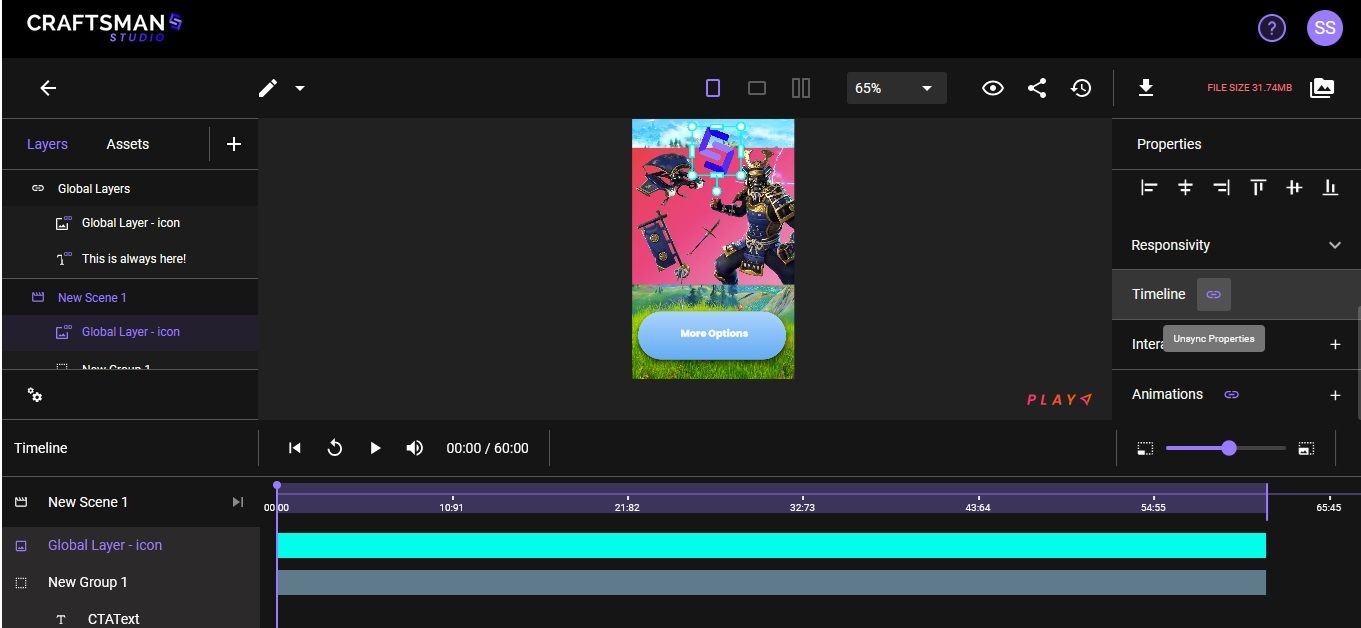The height and width of the screenshot is (628, 1361).
Task: Select New Group 1 timeline row
Action: pos(130,582)
